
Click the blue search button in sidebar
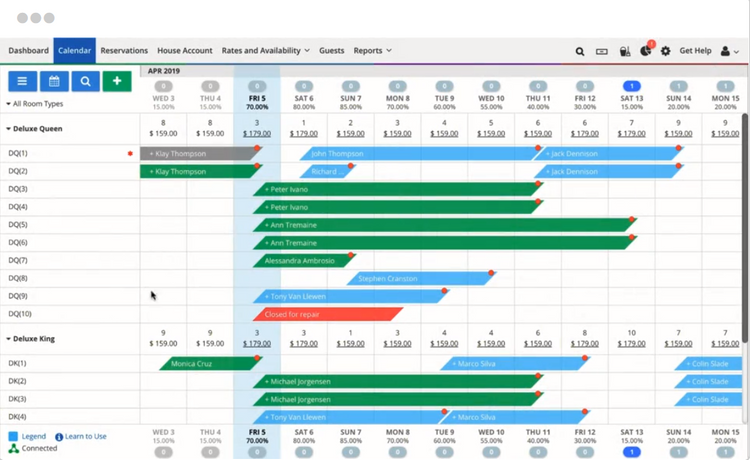[x=86, y=81]
